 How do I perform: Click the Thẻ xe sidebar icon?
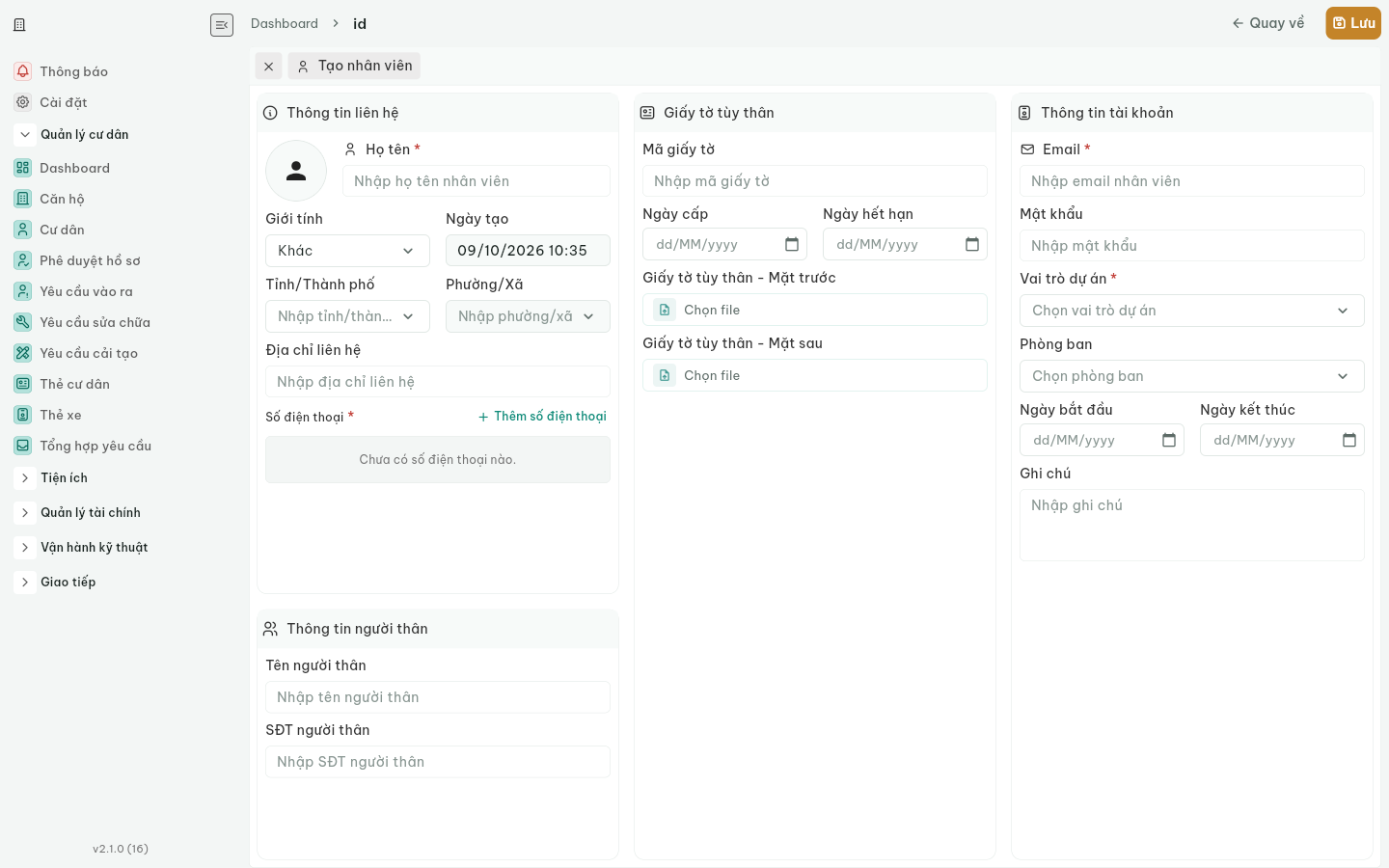coord(22,415)
